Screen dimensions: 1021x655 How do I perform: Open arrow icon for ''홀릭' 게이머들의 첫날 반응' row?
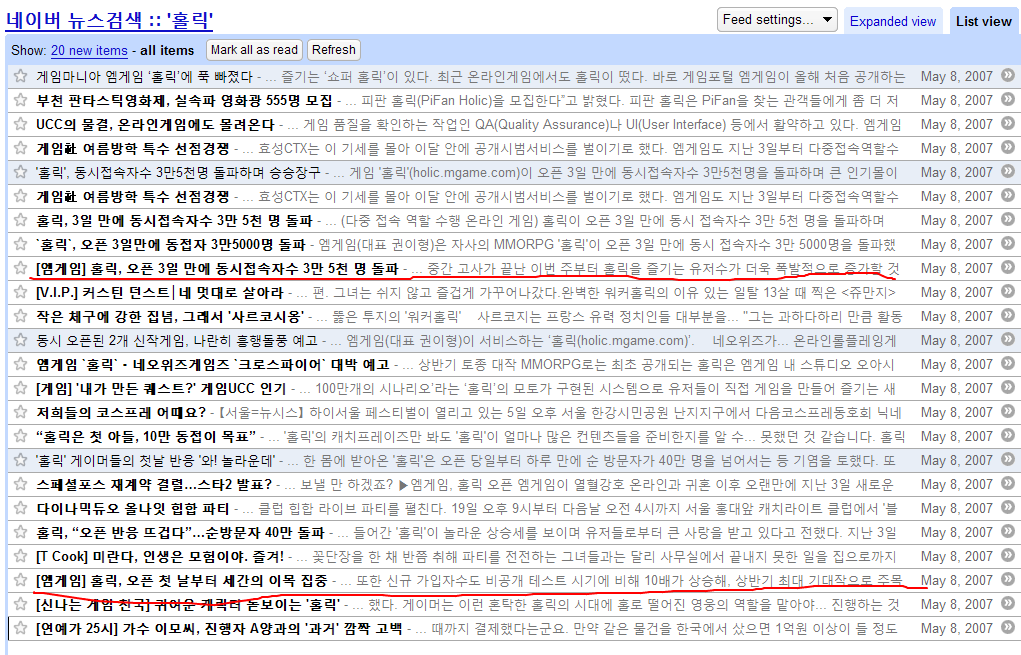[1008, 460]
